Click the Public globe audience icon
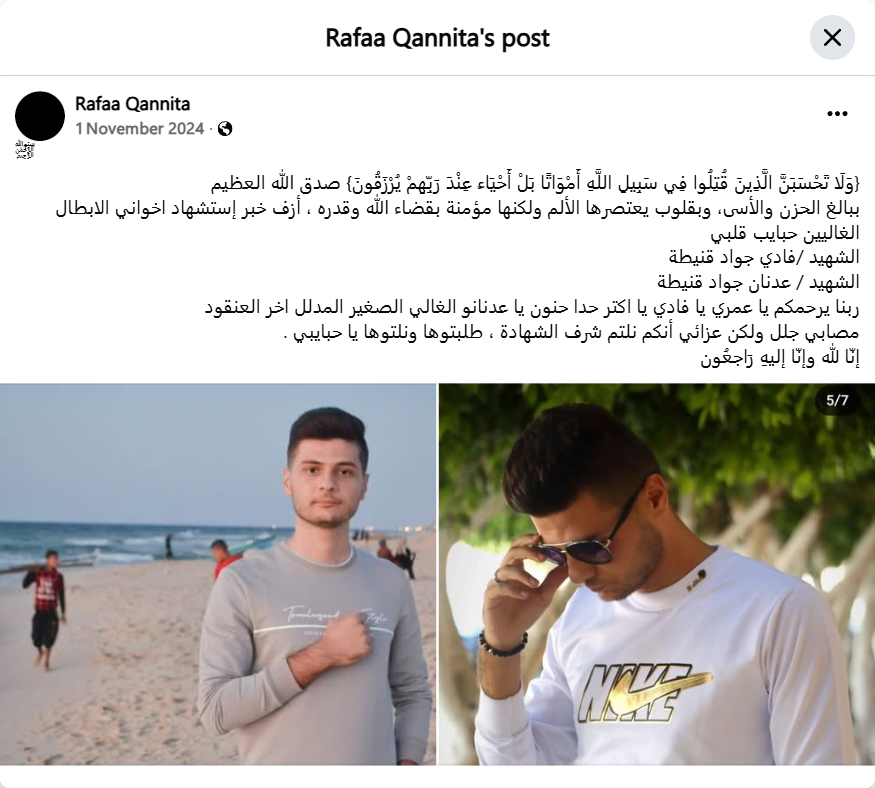Screen dimensions: 875x788 point(225,129)
